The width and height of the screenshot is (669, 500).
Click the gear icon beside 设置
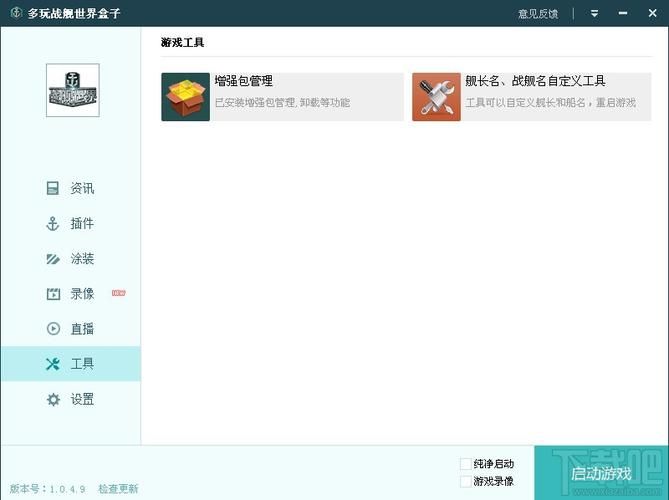[x=53, y=399]
